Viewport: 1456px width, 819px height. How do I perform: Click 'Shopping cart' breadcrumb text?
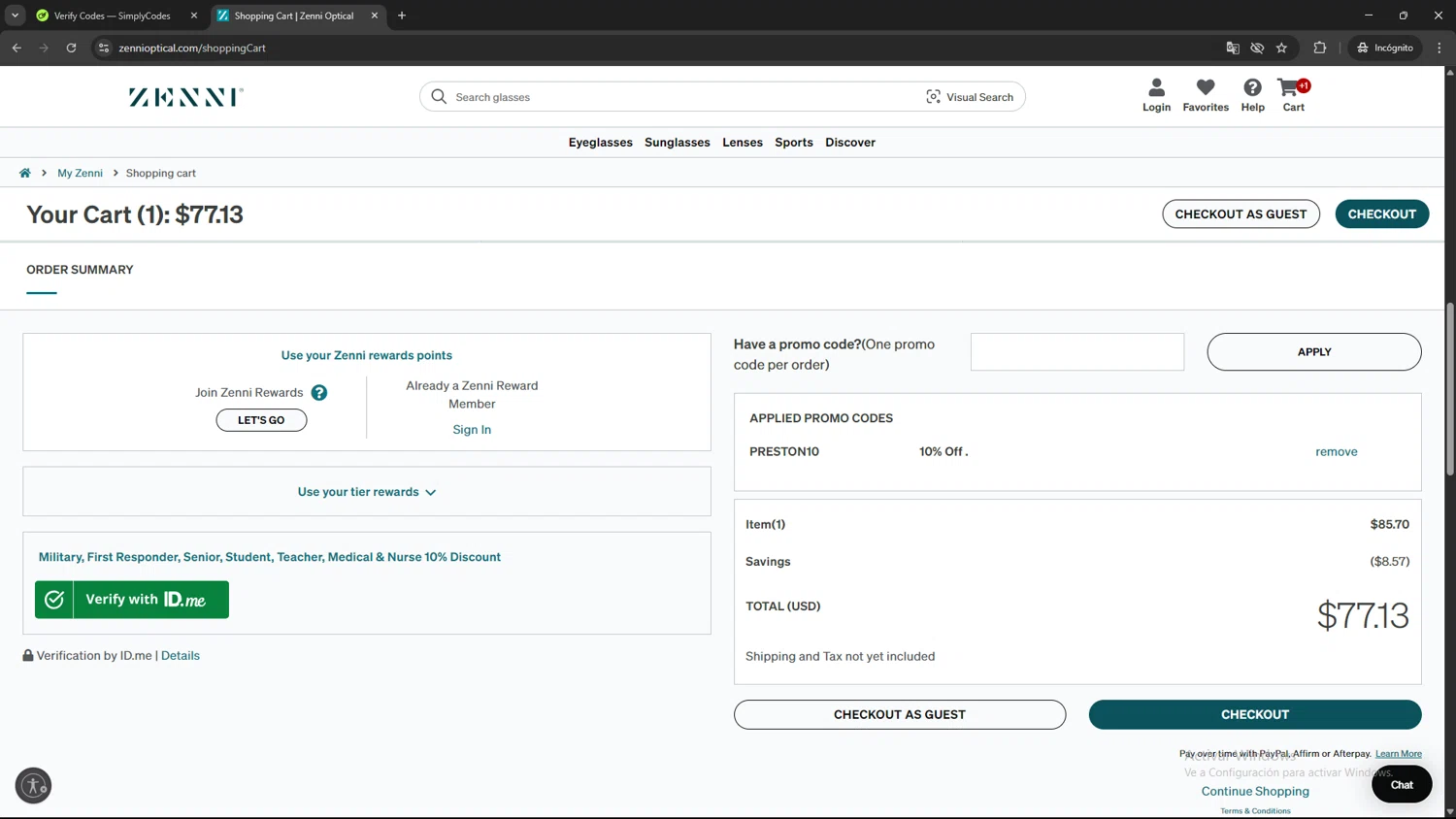tap(160, 173)
